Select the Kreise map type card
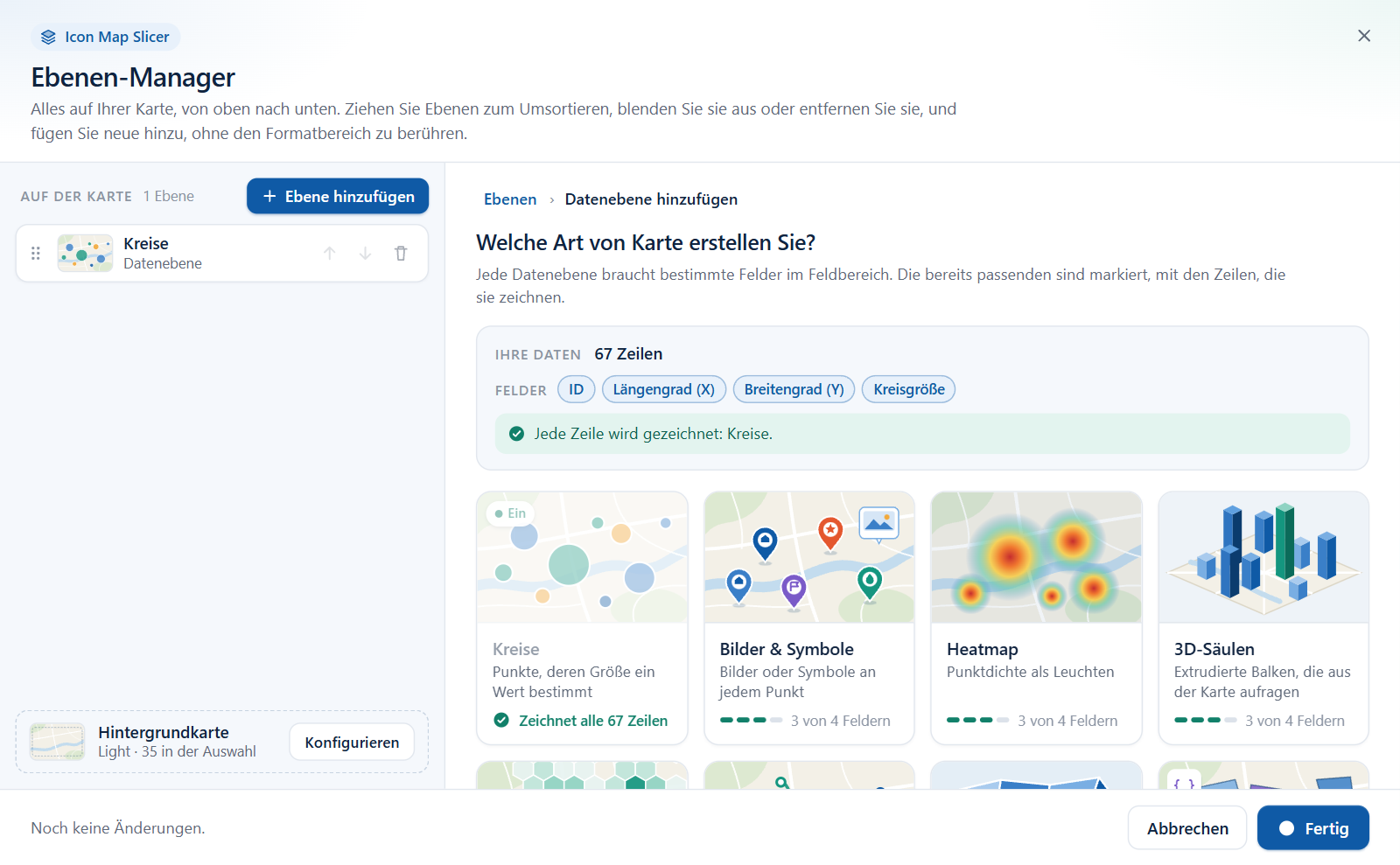Image resolution: width=1400 pixels, height=865 pixels. 582,617
